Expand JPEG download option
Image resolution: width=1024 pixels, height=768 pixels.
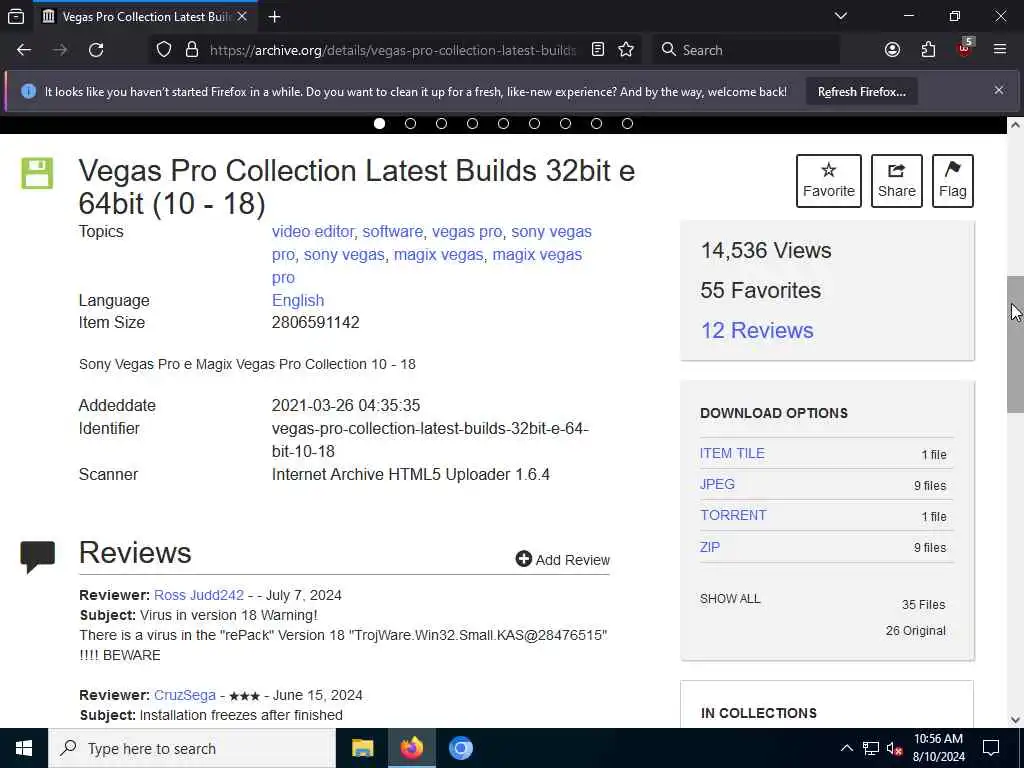(717, 484)
